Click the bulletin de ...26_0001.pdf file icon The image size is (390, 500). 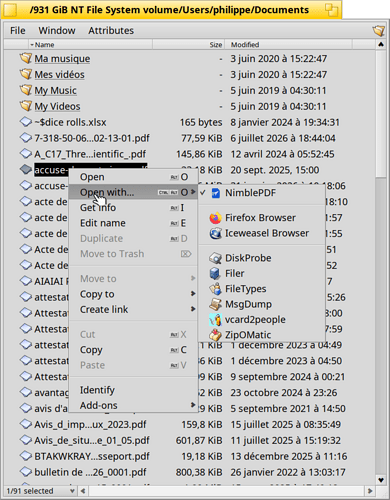[x=26, y=472]
